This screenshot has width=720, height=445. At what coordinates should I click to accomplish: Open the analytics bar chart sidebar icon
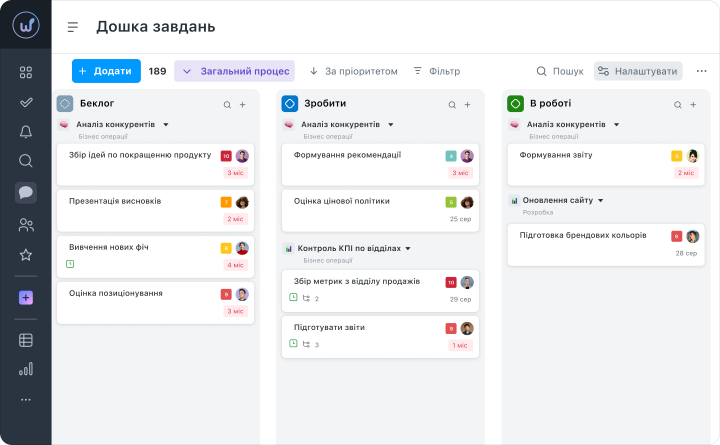pyautogui.click(x=26, y=369)
